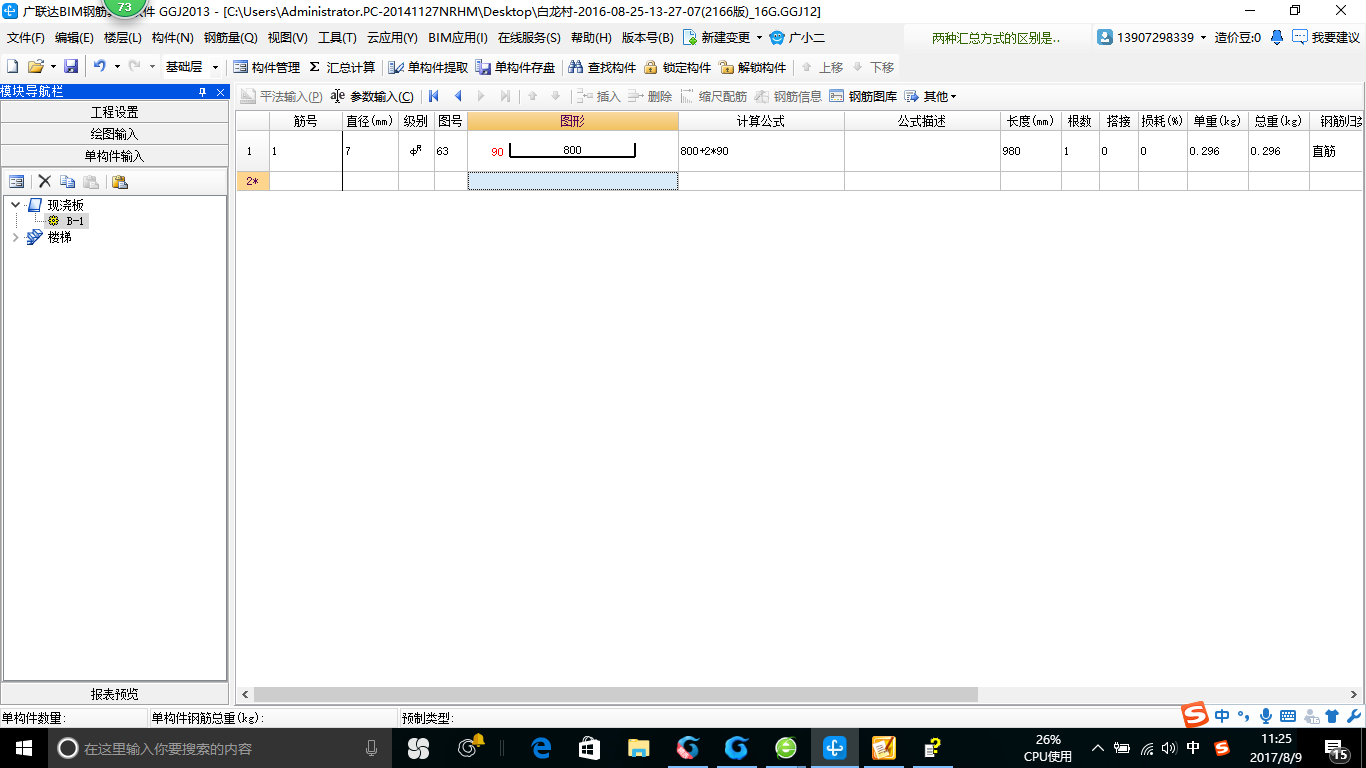Image resolution: width=1366 pixels, height=768 pixels.
Task: Open the 文件(F) menu
Action: point(25,37)
